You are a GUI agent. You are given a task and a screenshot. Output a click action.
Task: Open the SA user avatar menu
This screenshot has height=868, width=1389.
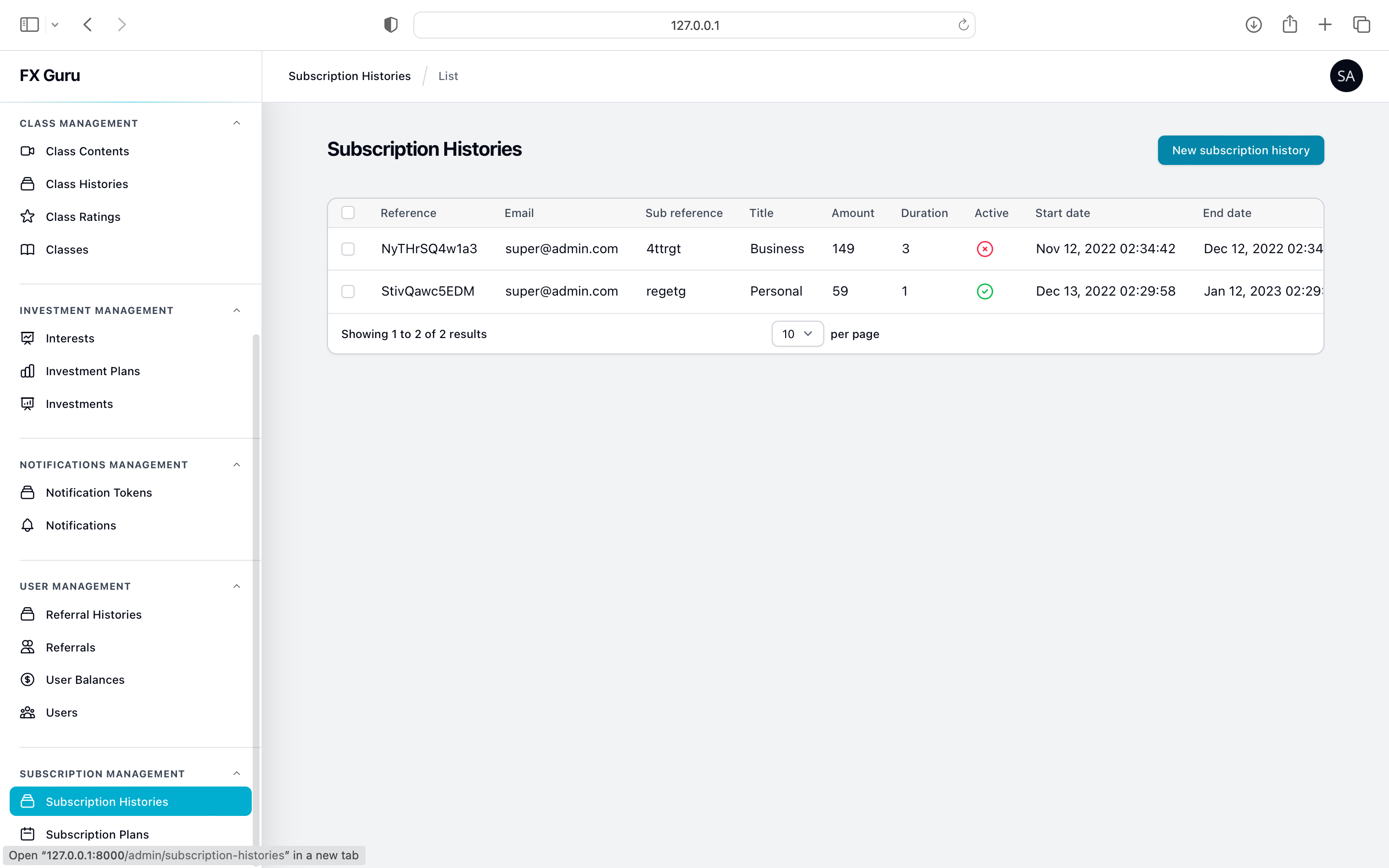[x=1346, y=76]
